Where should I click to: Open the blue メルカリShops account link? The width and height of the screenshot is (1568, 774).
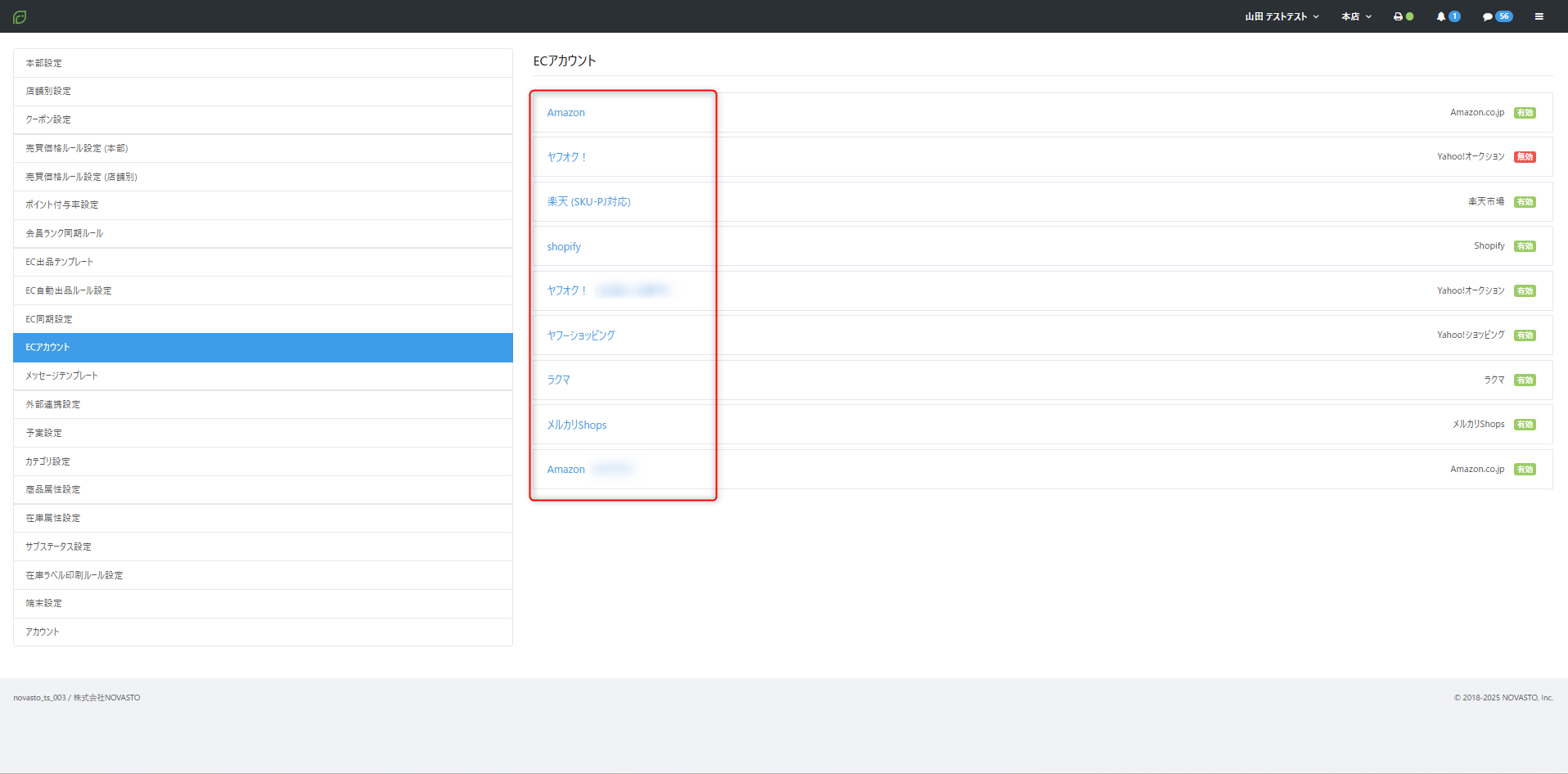577,425
